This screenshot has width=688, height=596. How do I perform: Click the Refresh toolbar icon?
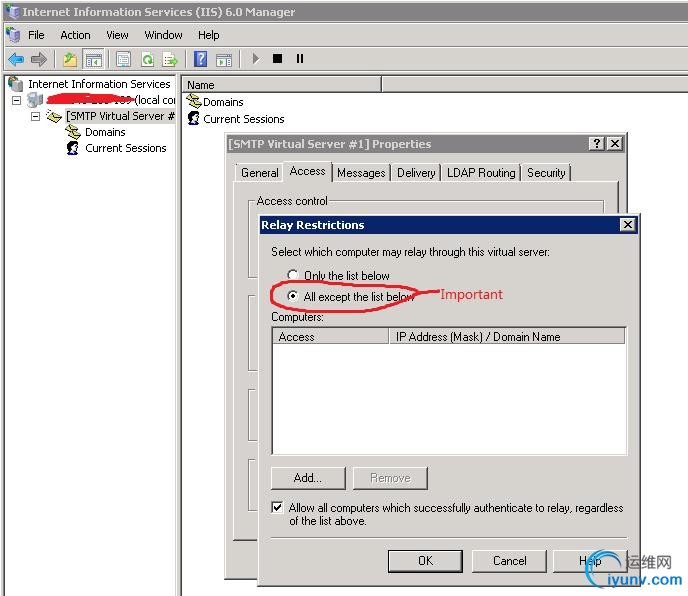tap(147, 59)
